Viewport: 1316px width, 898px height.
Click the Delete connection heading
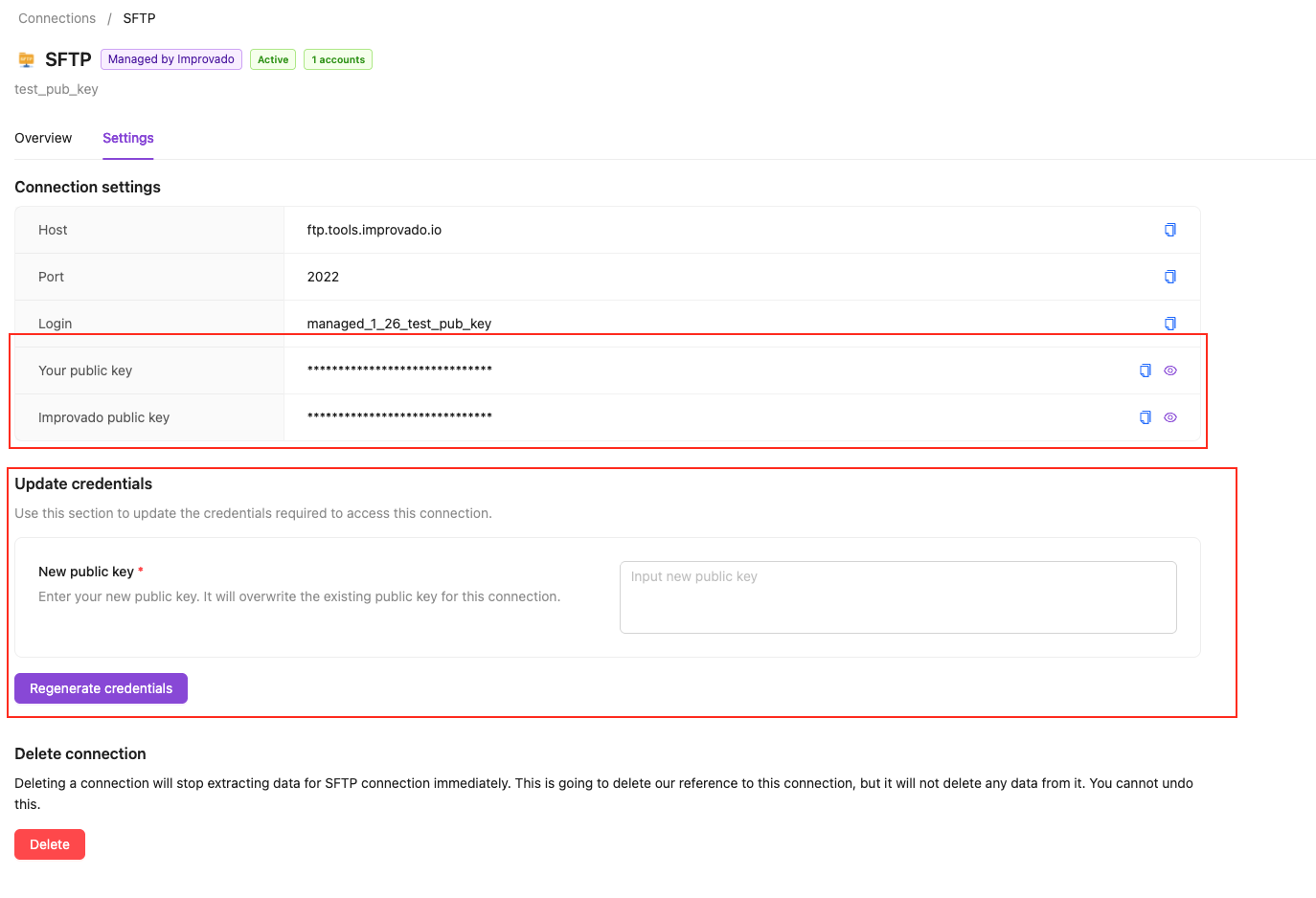80,753
